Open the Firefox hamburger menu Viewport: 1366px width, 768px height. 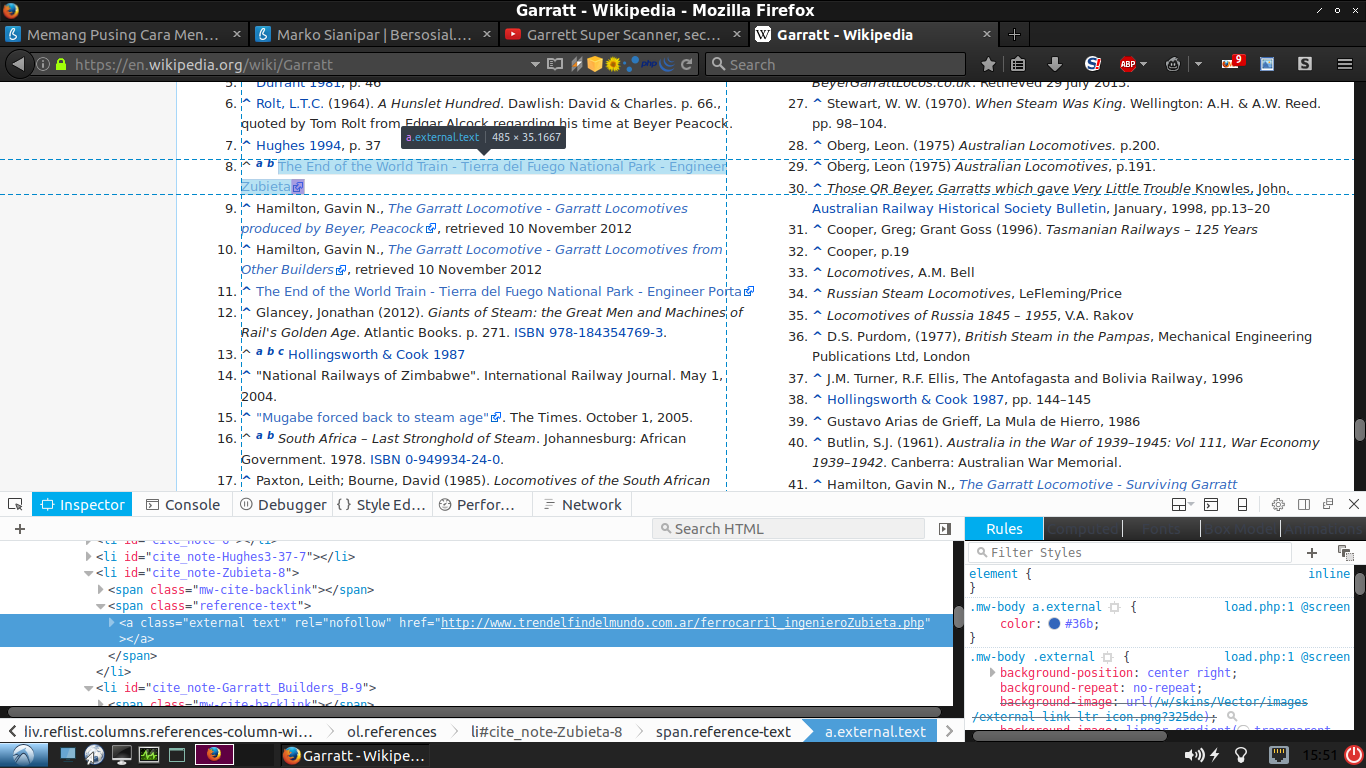coord(1344,64)
